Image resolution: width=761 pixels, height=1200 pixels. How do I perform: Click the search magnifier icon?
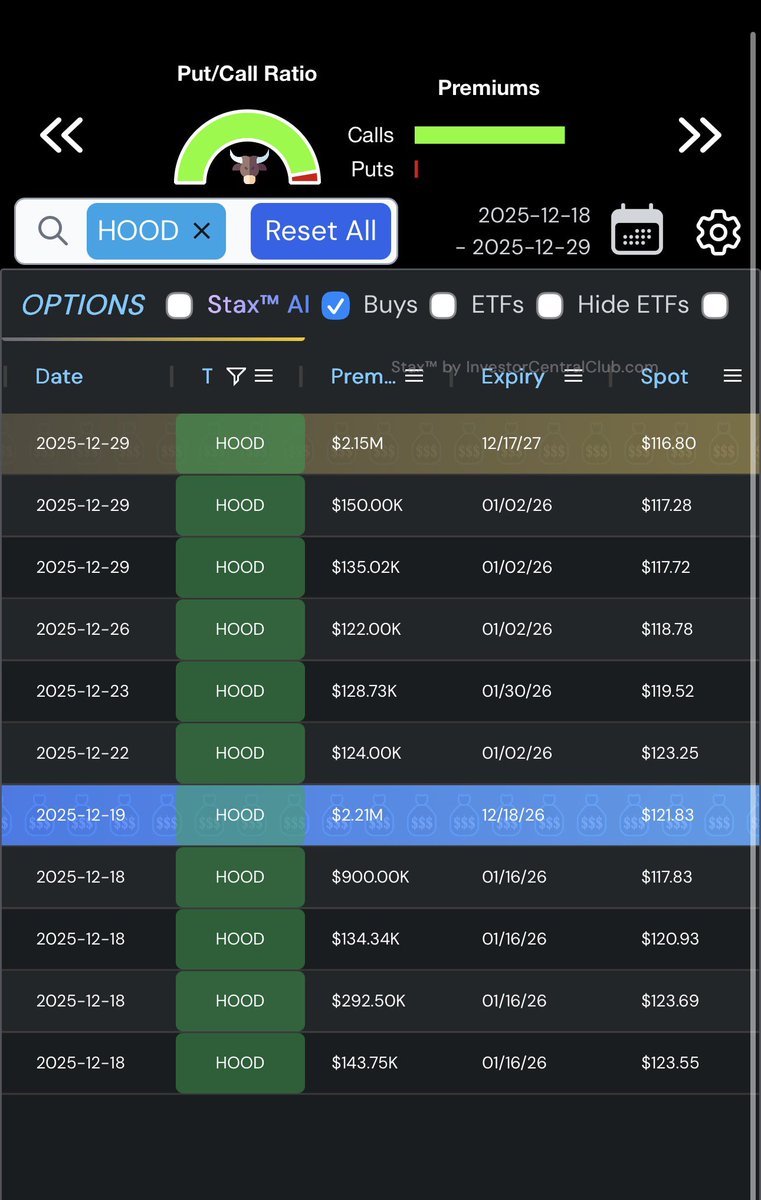[52, 231]
